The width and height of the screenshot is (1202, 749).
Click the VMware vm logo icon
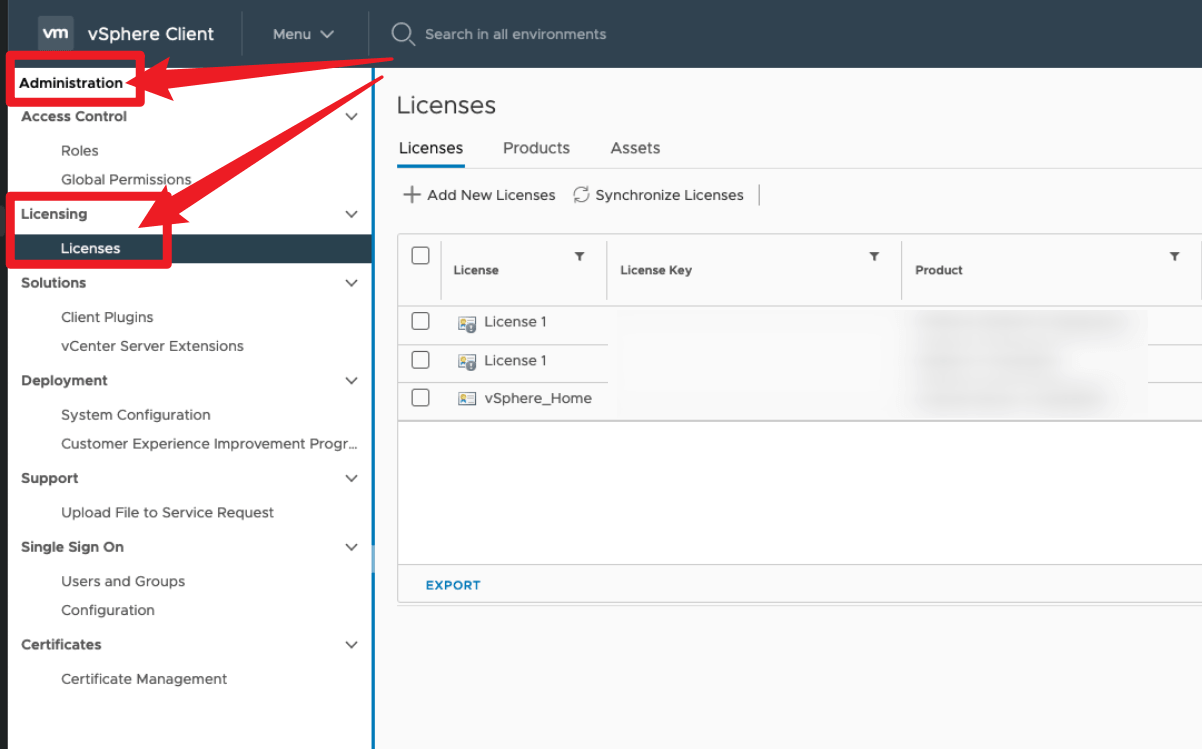click(x=56, y=33)
